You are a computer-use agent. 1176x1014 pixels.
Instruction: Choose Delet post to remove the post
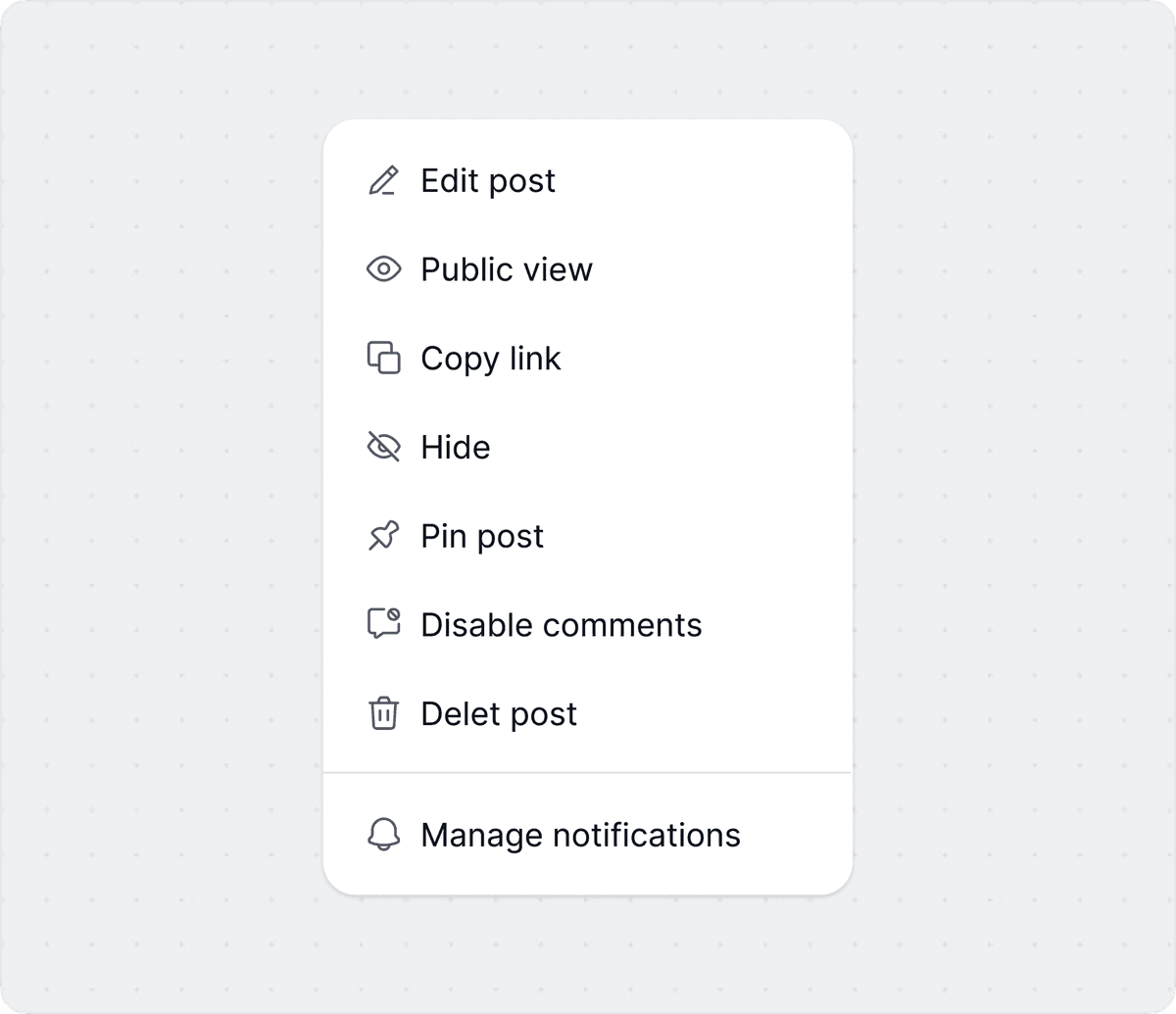pyautogui.click(x=498, y=713)
